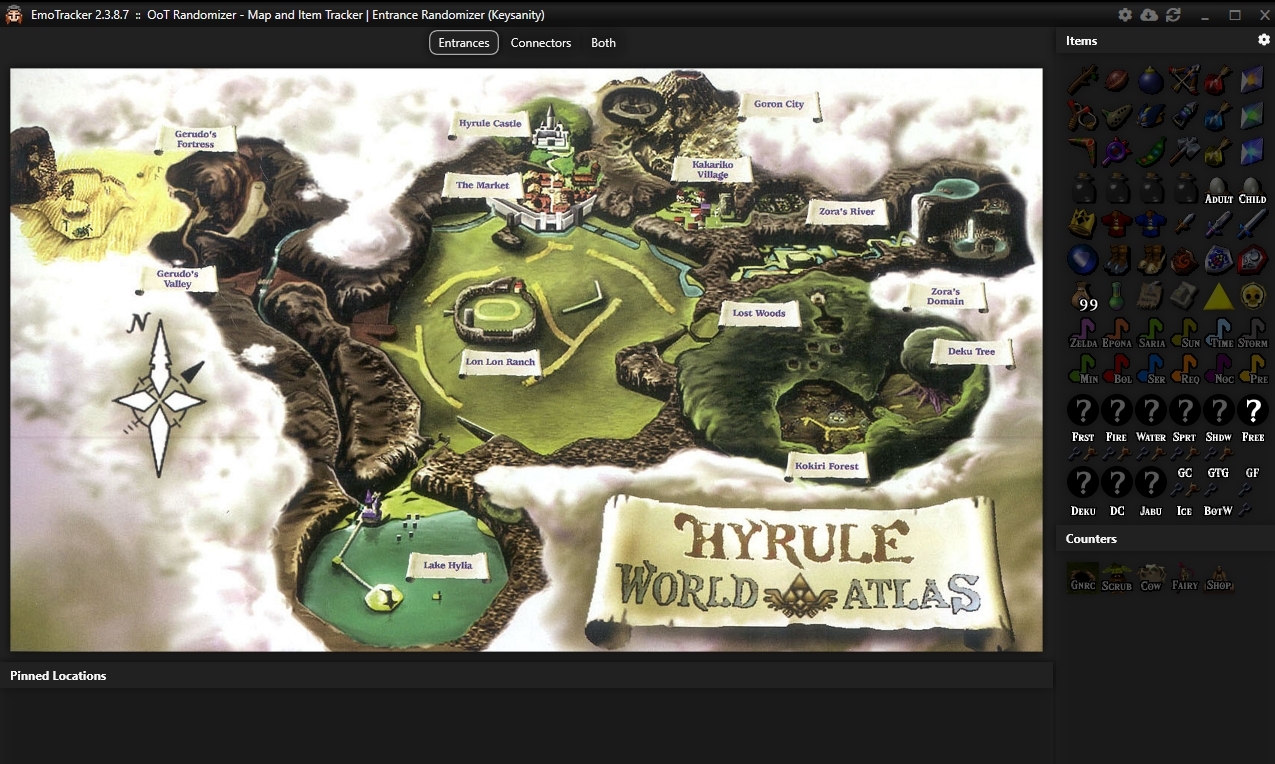Toggle the blue Zora Tunic

click(1151, 224)
